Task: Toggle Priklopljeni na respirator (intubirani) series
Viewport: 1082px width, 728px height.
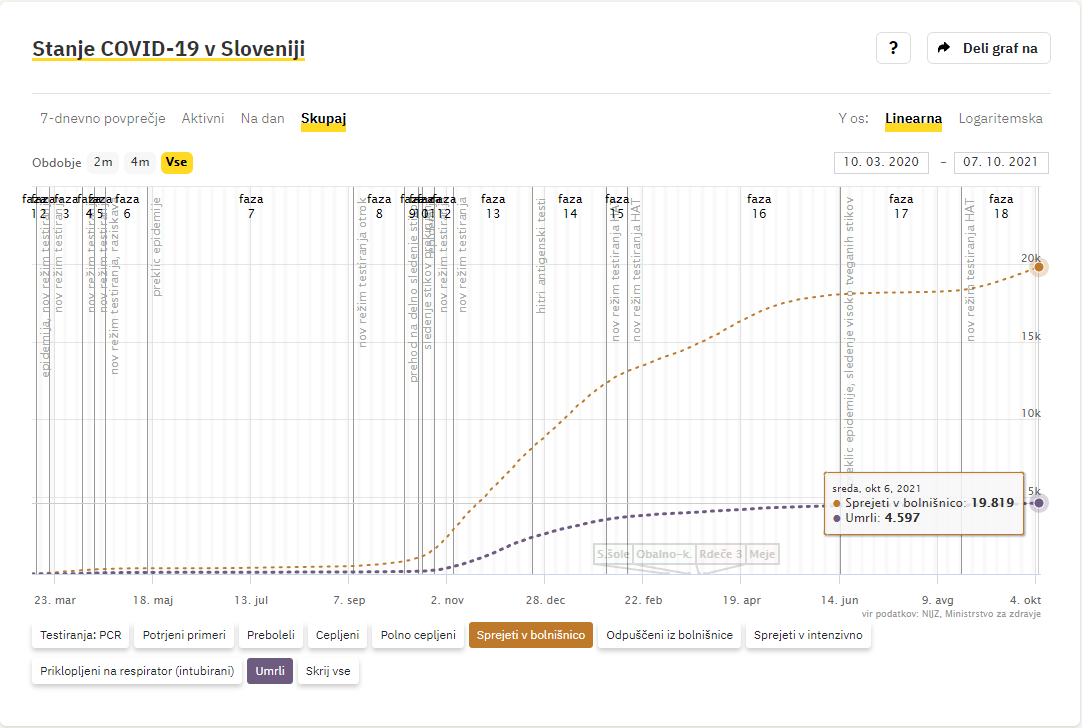Action: coord(137,671)
